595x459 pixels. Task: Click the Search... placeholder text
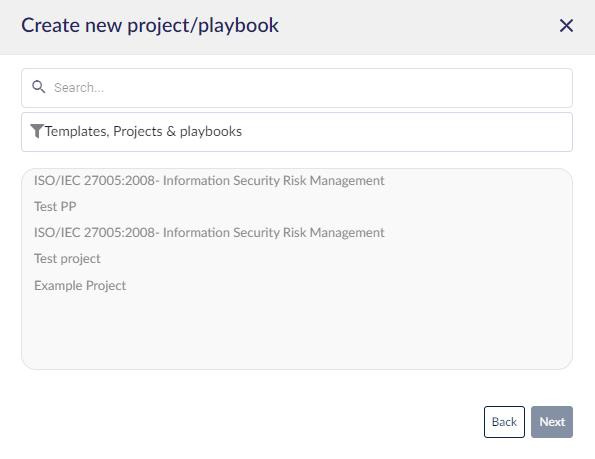79,88
